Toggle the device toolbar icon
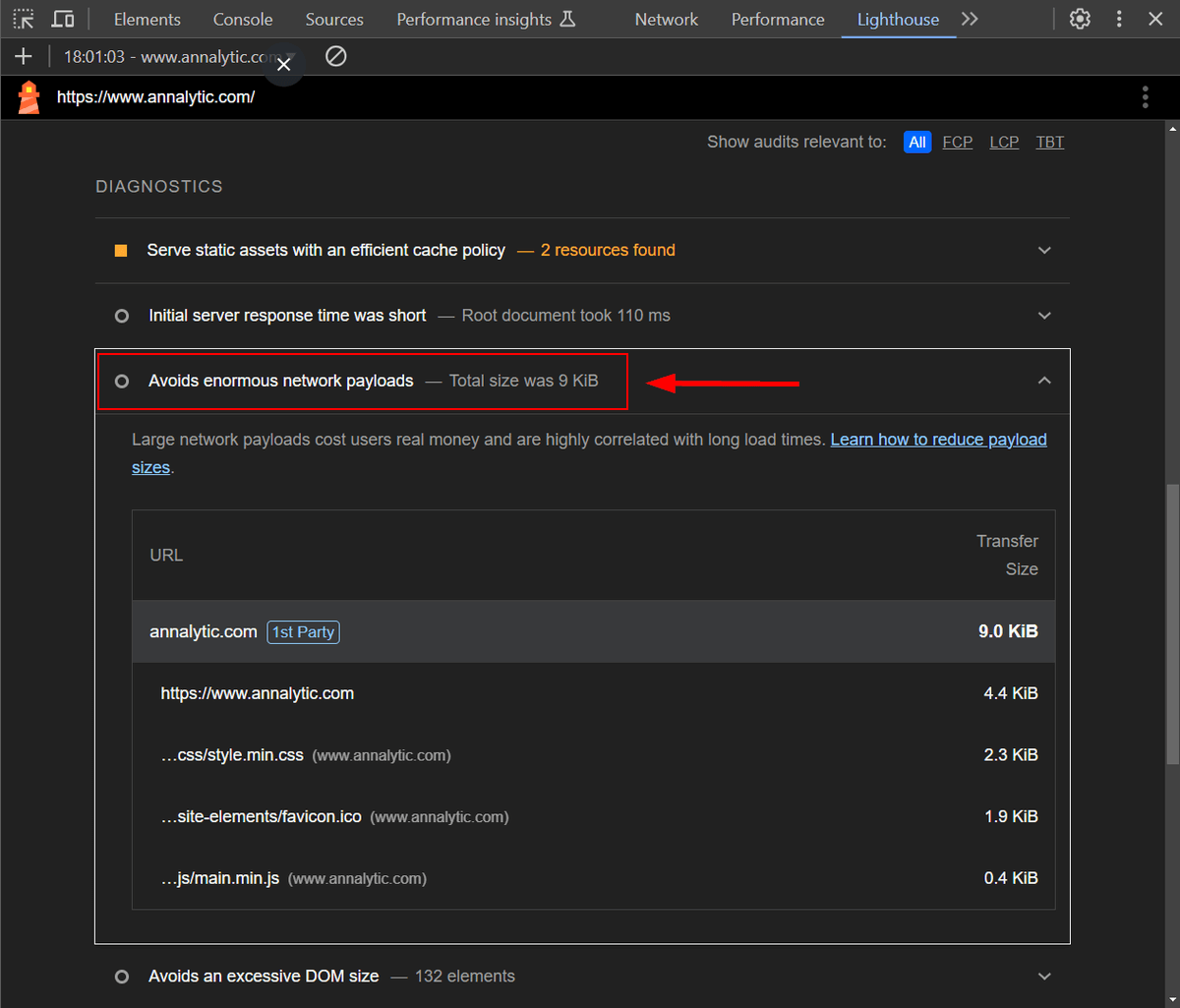This screenshot has height=1008, width=1180. (63, 19)
